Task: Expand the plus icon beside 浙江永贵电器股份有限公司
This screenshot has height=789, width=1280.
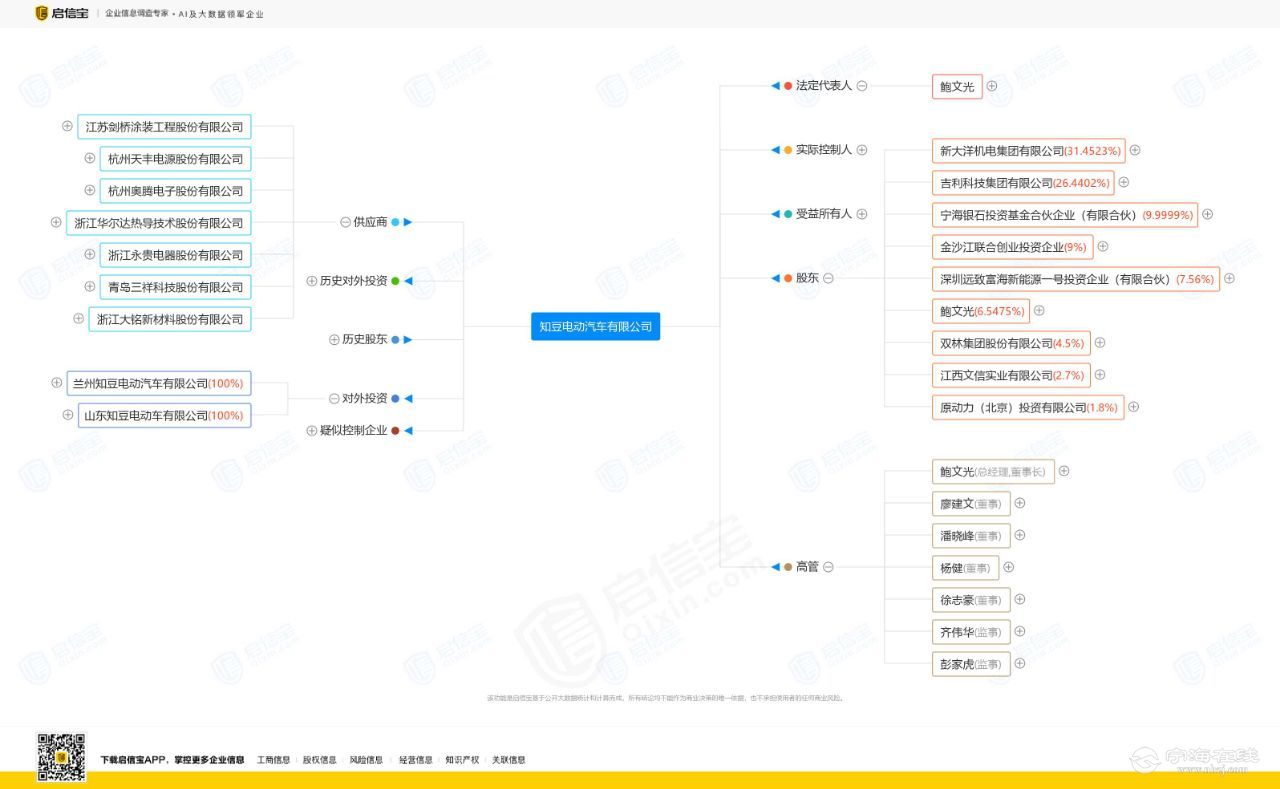Action: 90,254
